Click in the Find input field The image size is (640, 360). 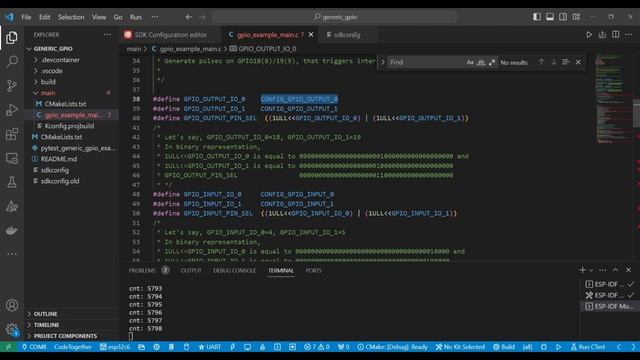[x=426, y=62]
